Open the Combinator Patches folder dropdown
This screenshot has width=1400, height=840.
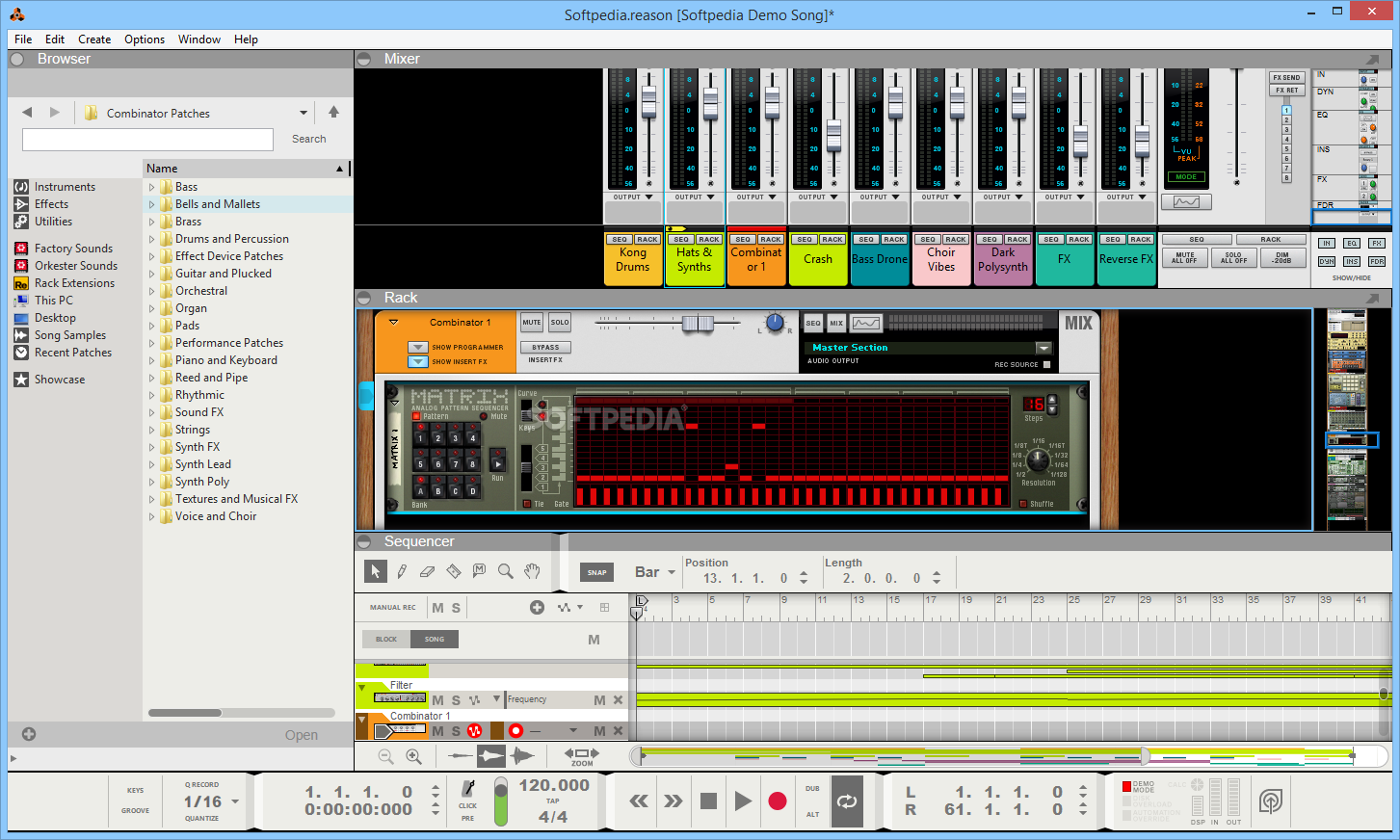pyautogui.click(x=304, y=113)
